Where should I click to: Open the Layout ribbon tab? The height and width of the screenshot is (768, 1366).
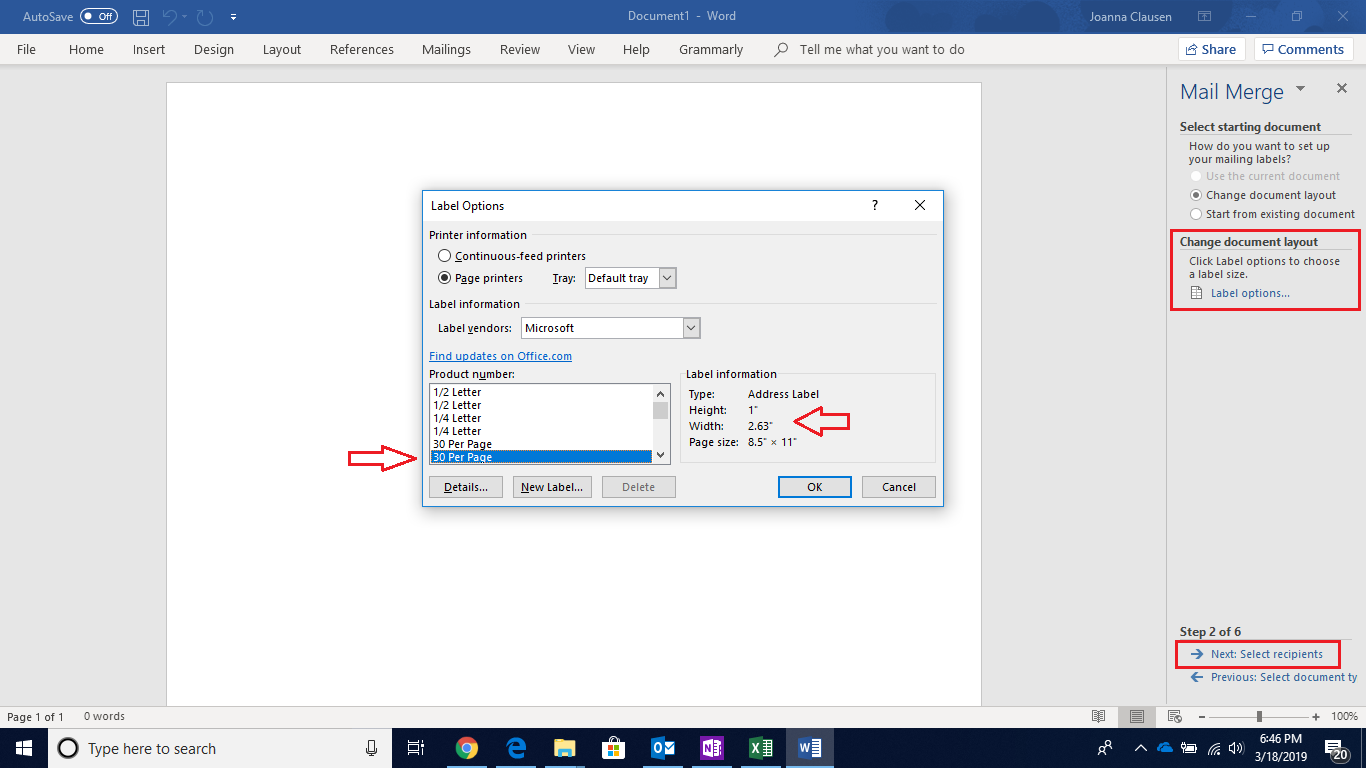click(x=282, y=49)
